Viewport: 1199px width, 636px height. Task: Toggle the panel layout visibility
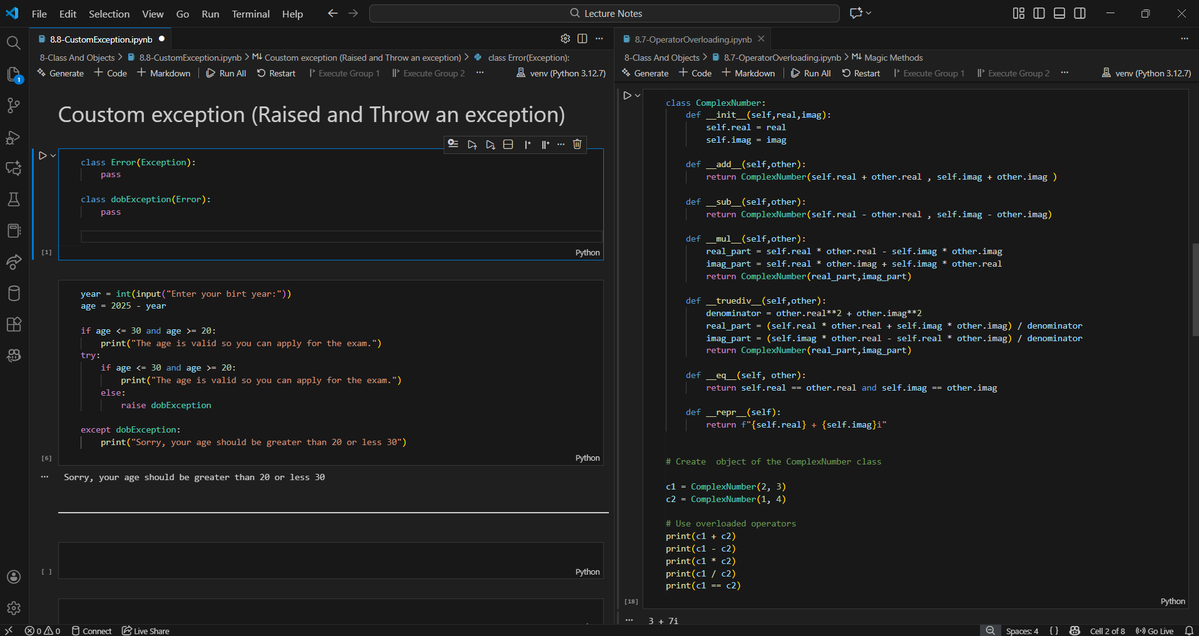point(1059,13)
